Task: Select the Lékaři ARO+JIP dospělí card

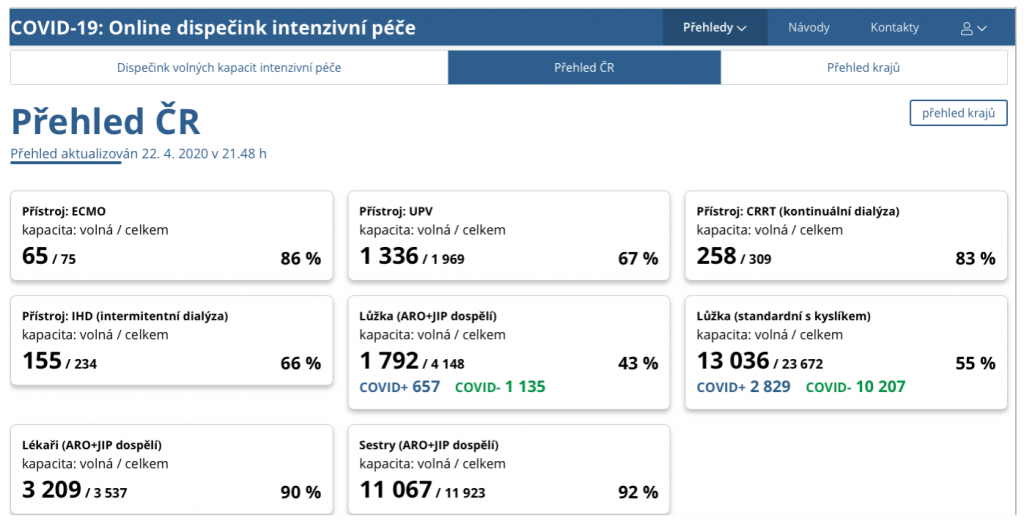Action: tap(171, 470)
